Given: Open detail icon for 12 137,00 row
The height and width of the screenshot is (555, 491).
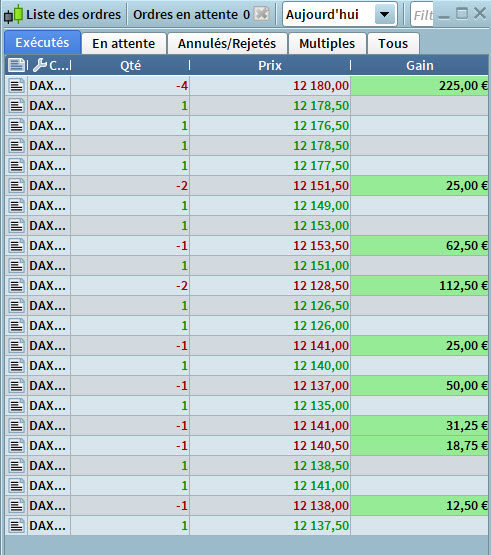Looking at the screenshot, I should pos(17,385).
